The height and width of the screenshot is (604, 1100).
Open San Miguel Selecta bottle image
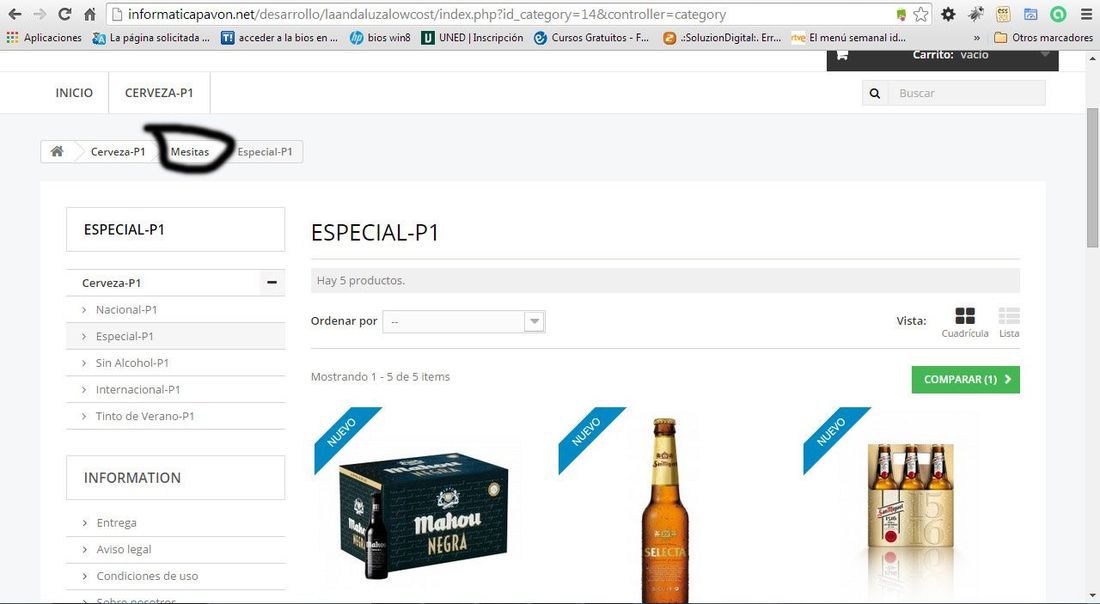pos(665,509)
